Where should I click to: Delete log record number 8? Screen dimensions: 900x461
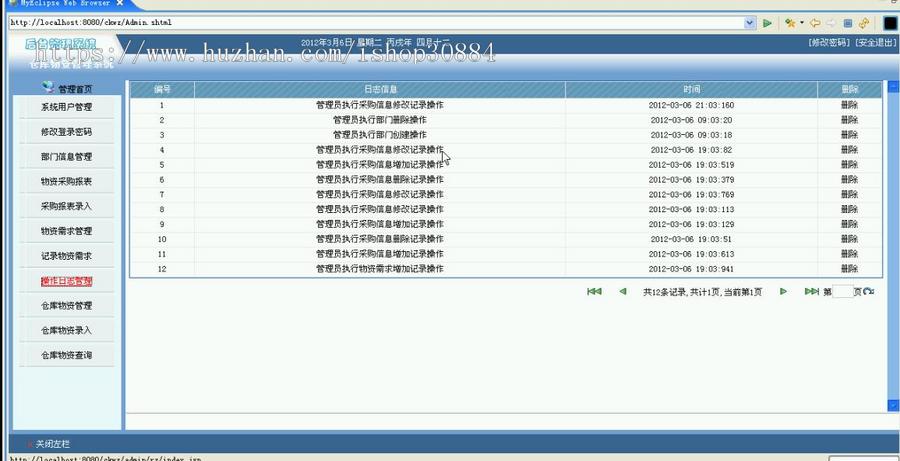click(849, 210)
